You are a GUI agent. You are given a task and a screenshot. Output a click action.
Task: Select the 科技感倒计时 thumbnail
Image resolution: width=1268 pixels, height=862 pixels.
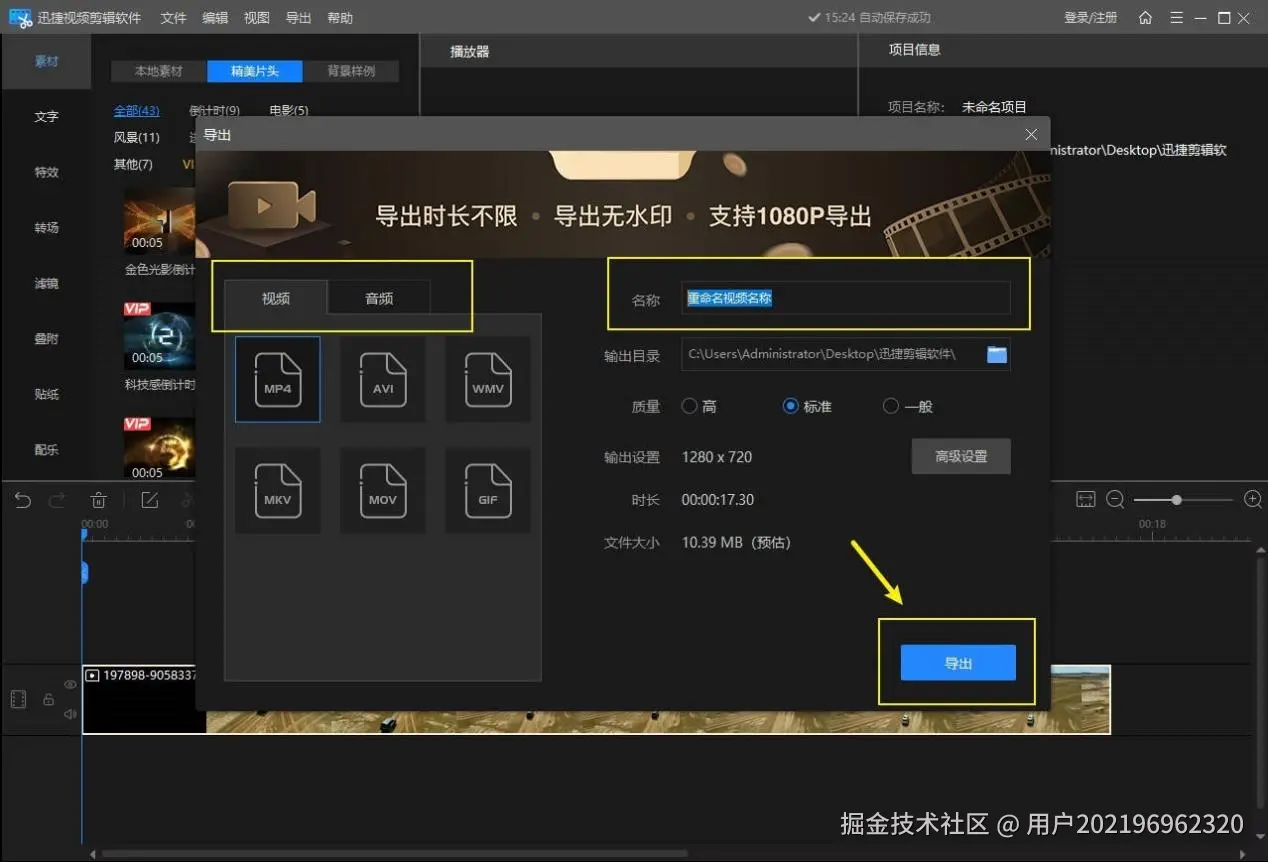click(159, 335)
